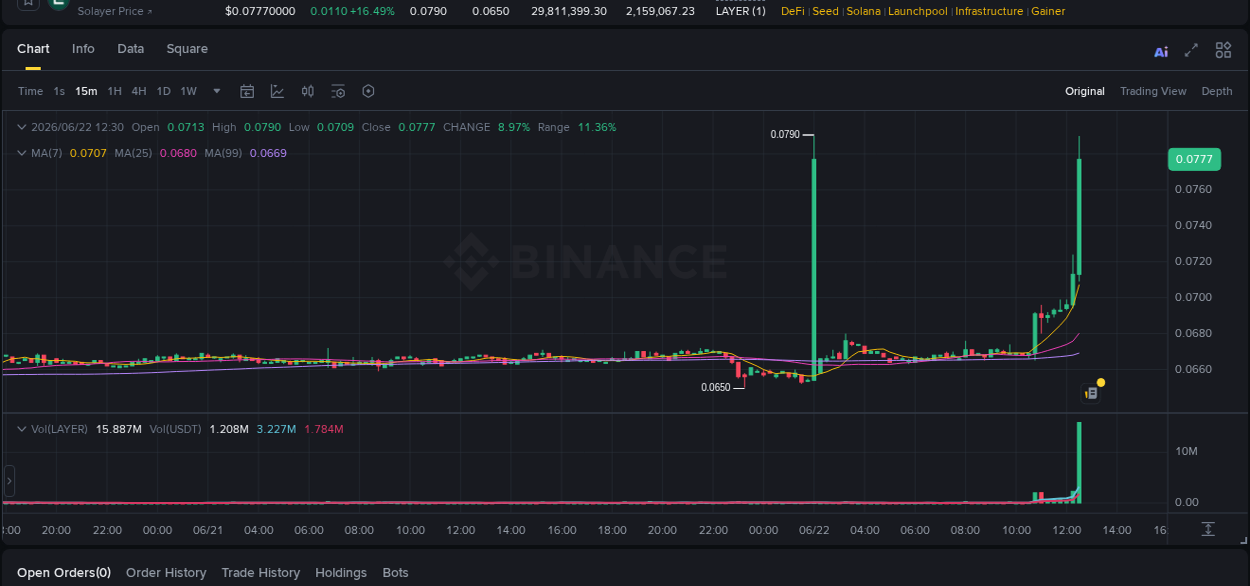
Task: Switch to Depth chart
Action: [1217, 91]
